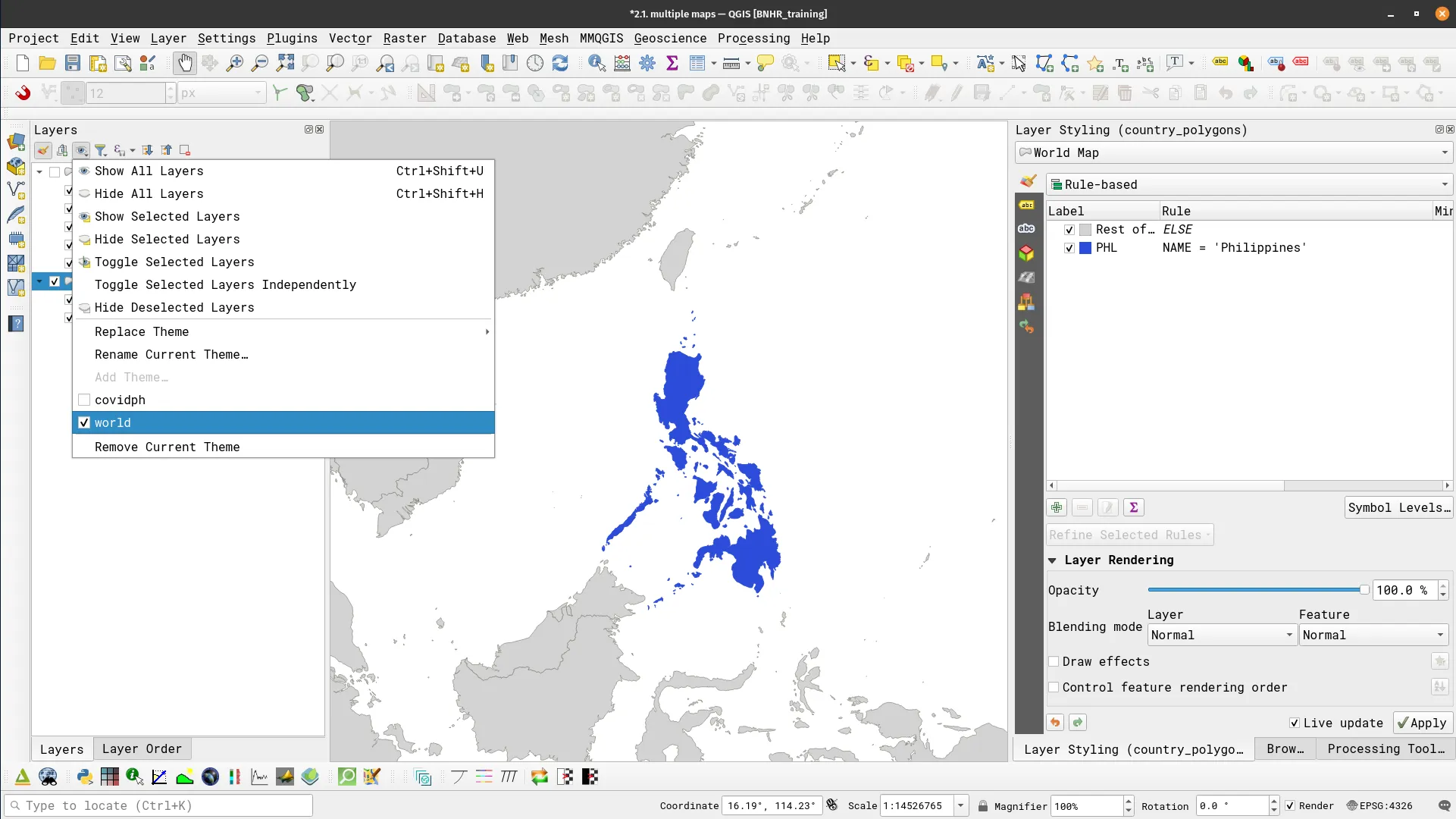The height and width of the screenshot is (819, 1456).
Task: Switch to the Layer Order tab
Action: tap(142, 748)
